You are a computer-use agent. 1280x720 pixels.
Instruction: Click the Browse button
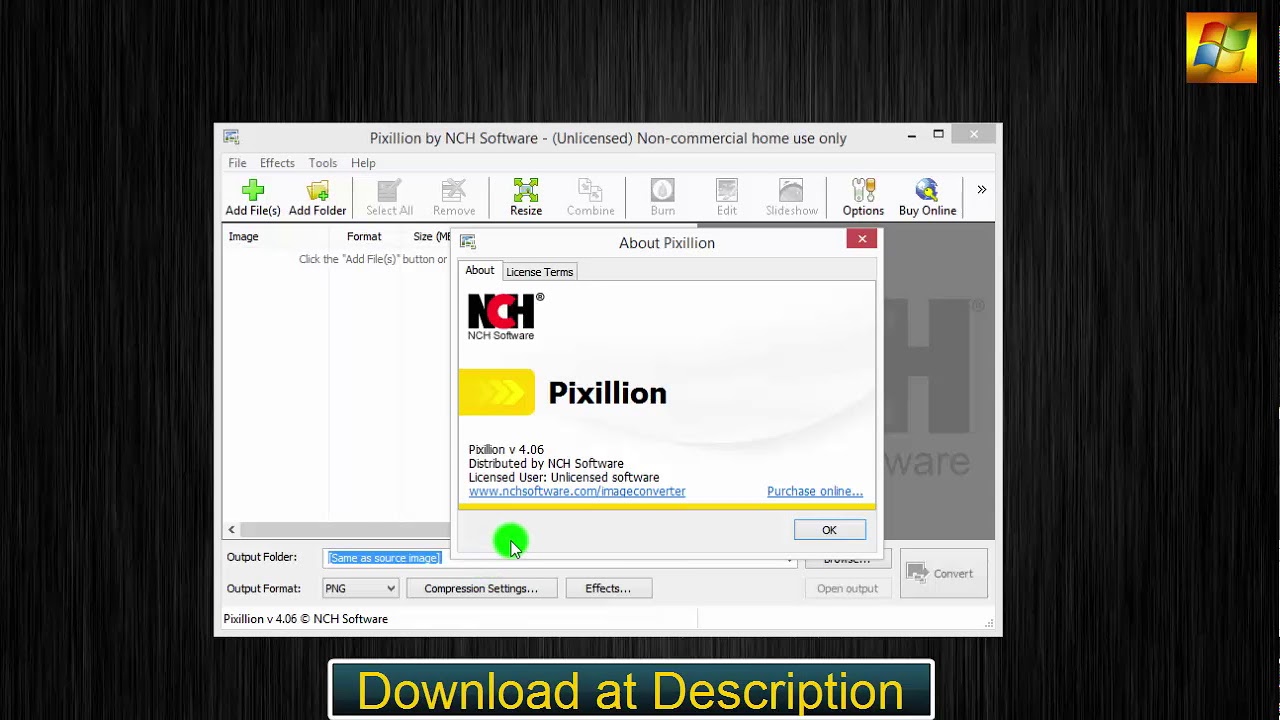point(846,560)
